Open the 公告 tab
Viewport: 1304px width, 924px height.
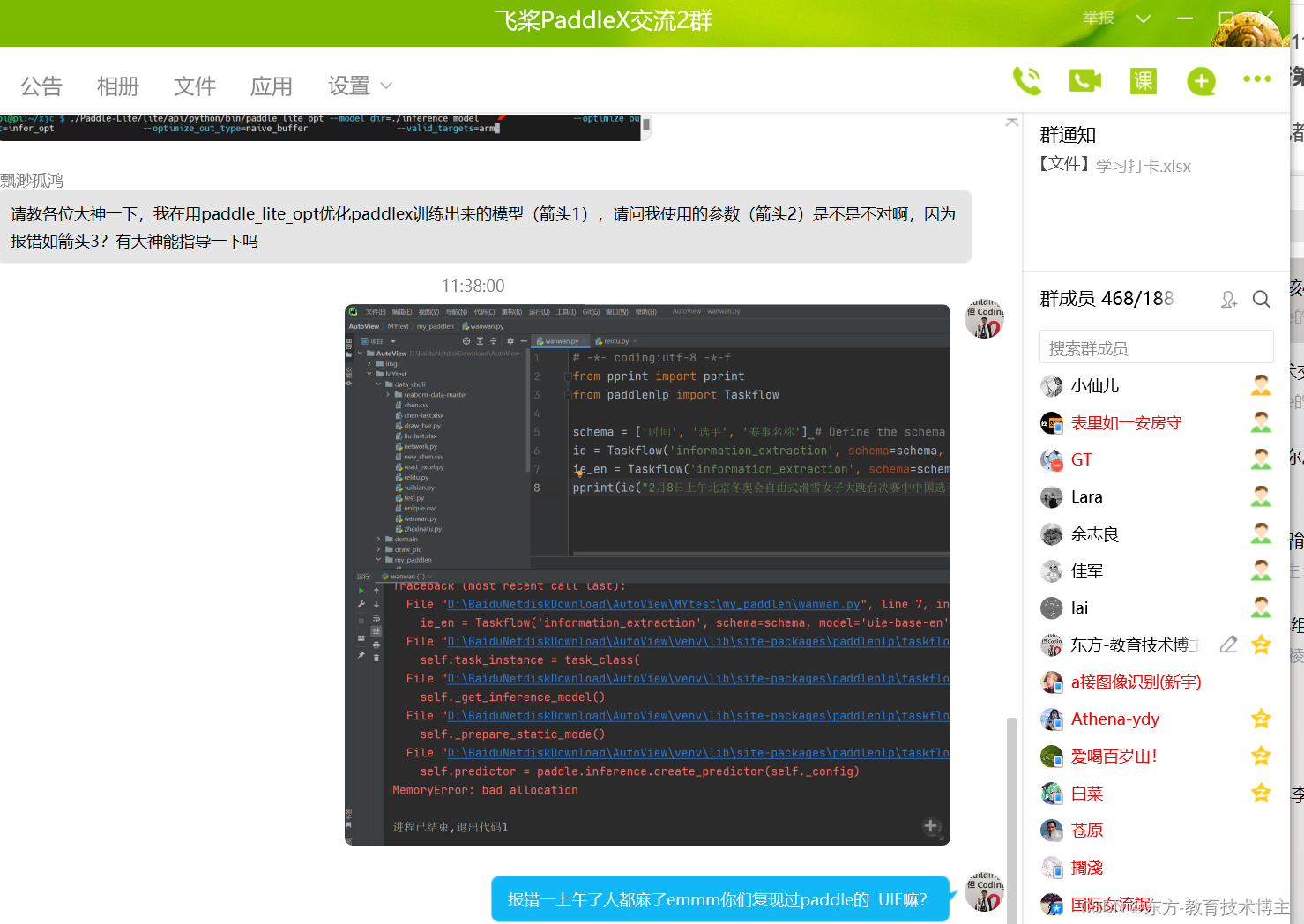tap(41, 86)
